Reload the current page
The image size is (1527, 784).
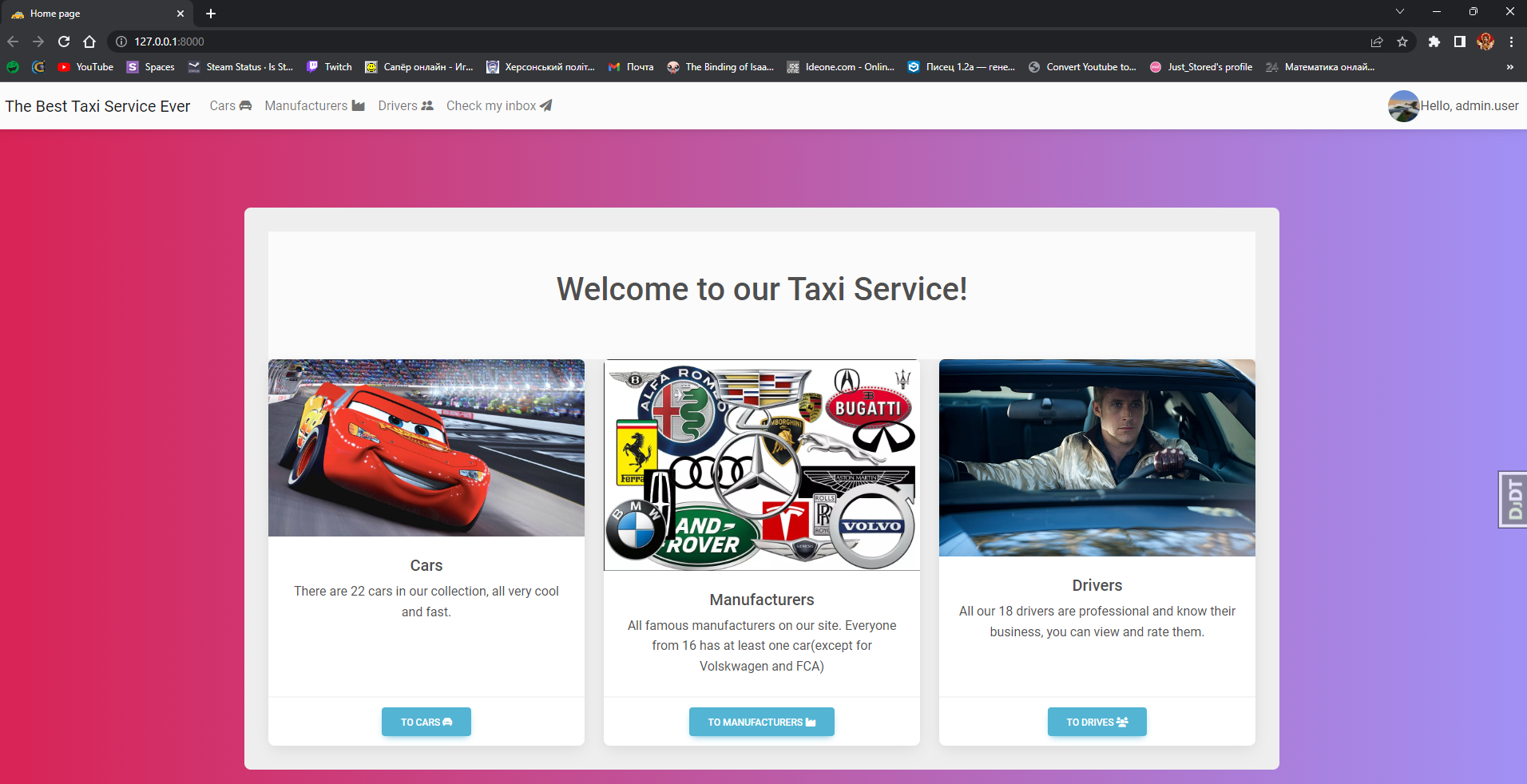[64, 42]
